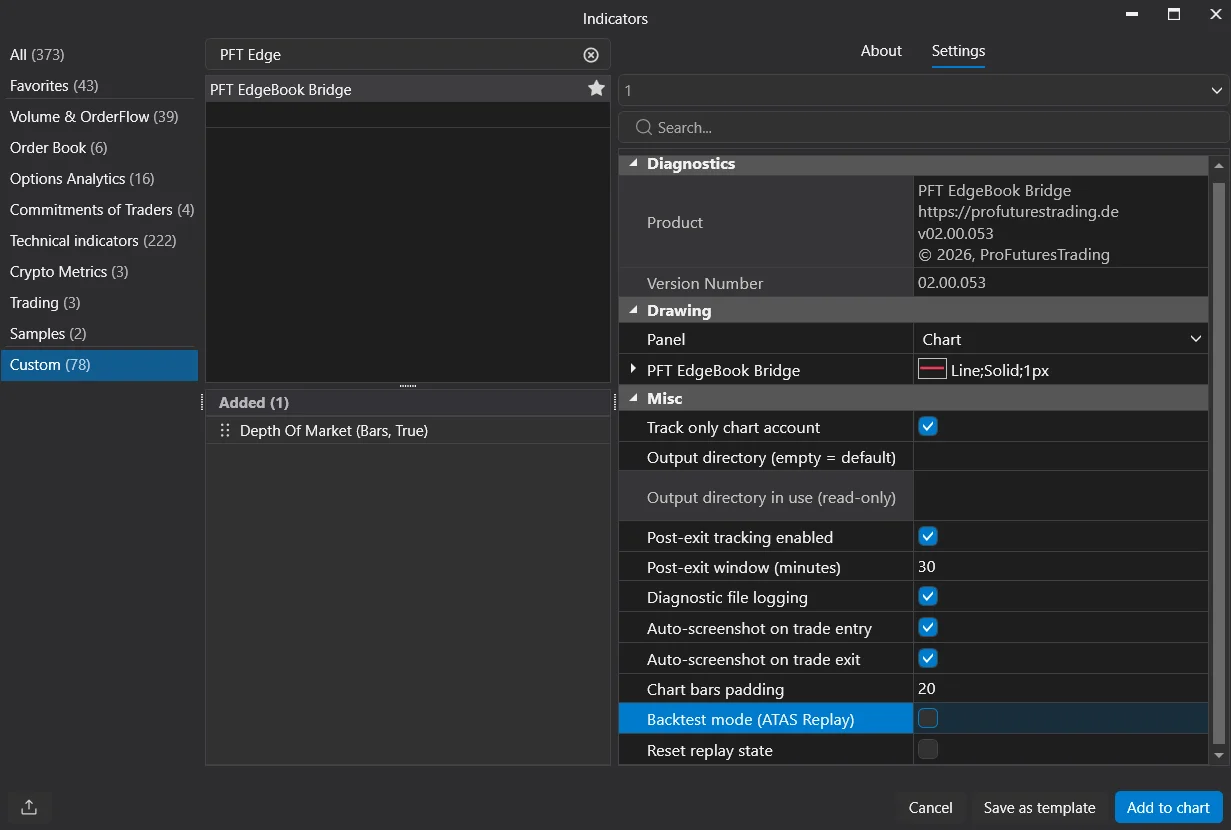The width and height of the screenshot is (1231, 830).
Task: Click Save as template
Action: (x=1039, y=807)
